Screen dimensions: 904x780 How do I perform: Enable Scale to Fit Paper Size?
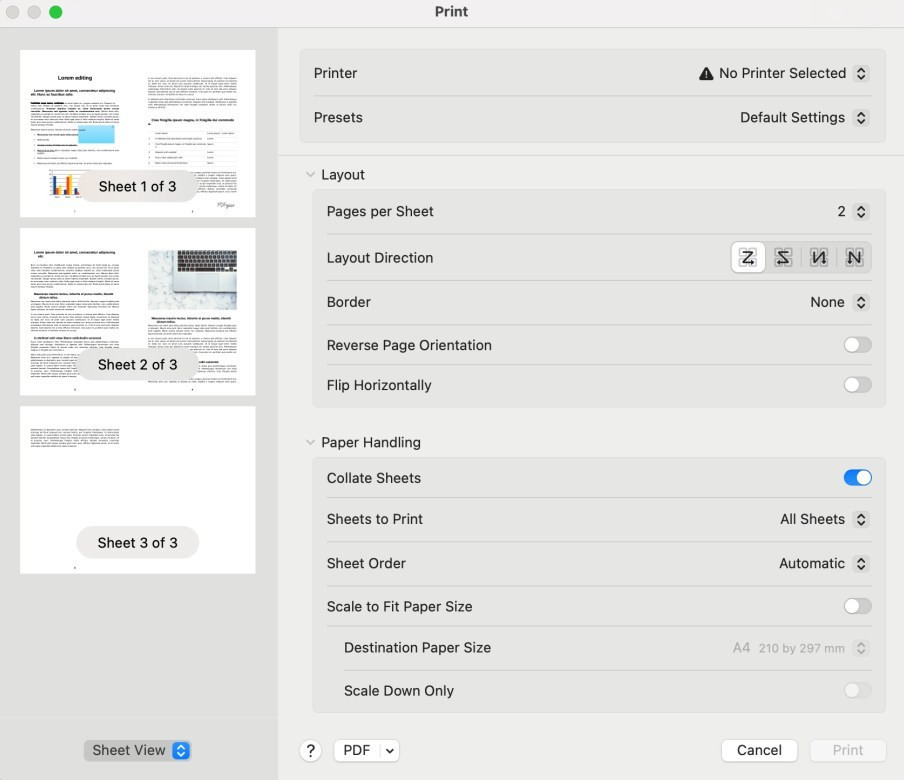pos(857,606)
